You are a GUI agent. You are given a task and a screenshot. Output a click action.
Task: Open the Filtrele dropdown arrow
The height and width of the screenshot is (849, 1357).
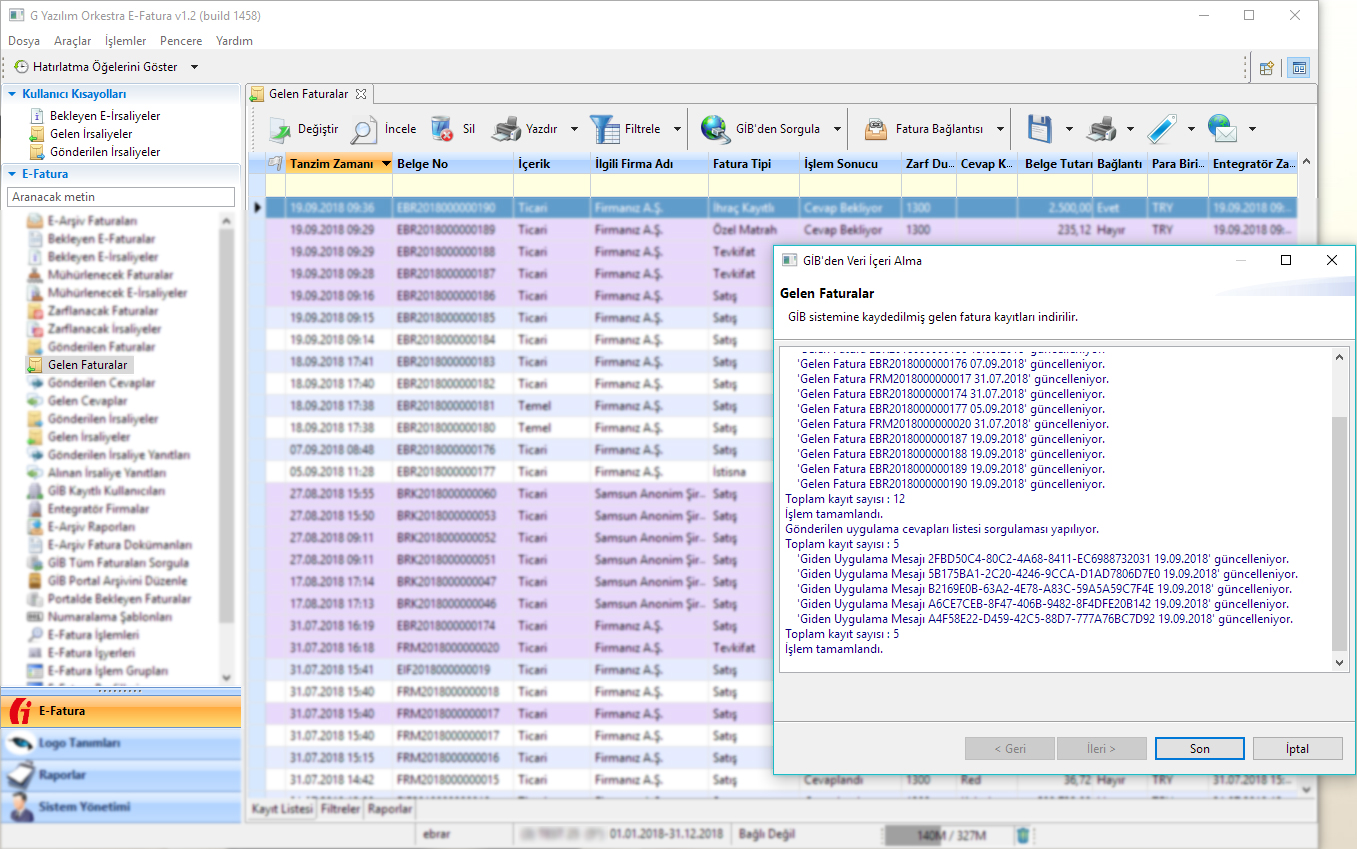(677, 129)
